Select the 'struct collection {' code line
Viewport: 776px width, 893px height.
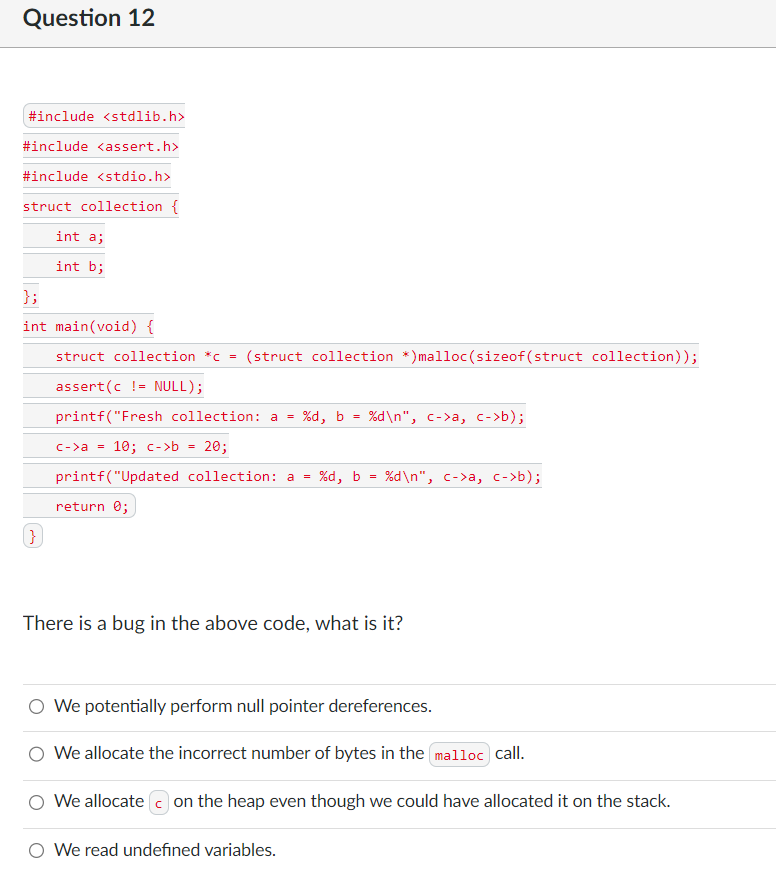(x=100, y=206)
